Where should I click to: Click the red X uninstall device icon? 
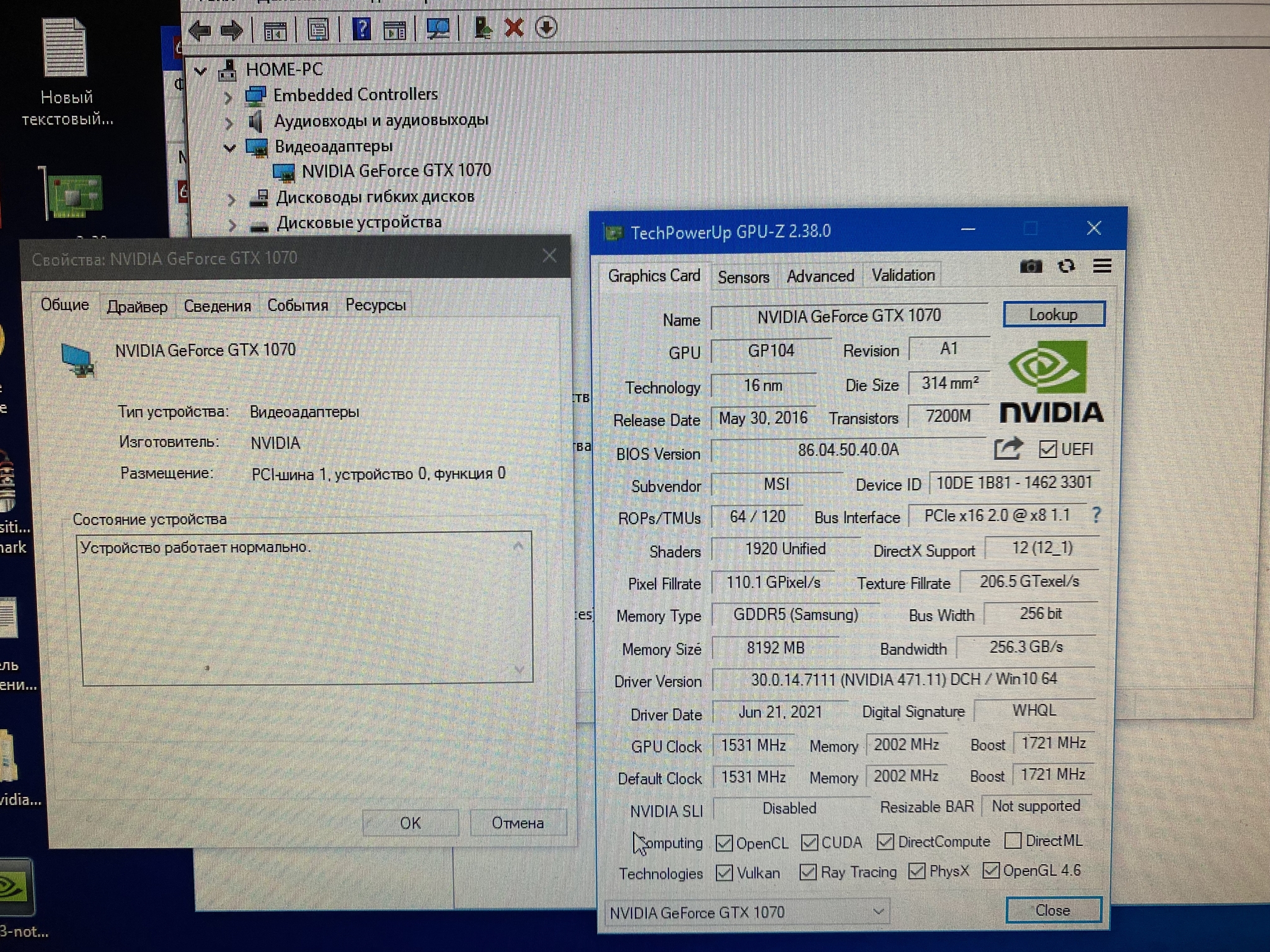(514, 28)
